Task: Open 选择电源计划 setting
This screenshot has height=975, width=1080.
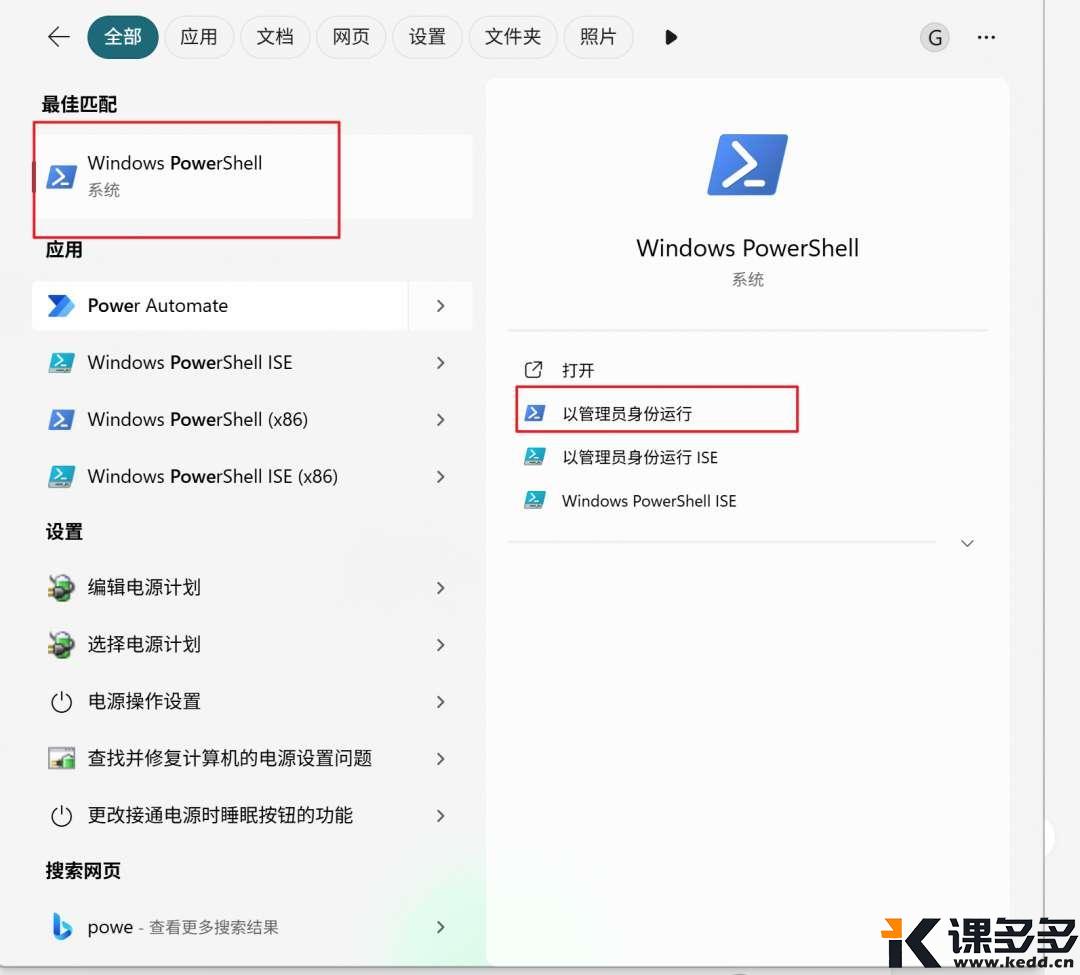Action: coord(220,645)
